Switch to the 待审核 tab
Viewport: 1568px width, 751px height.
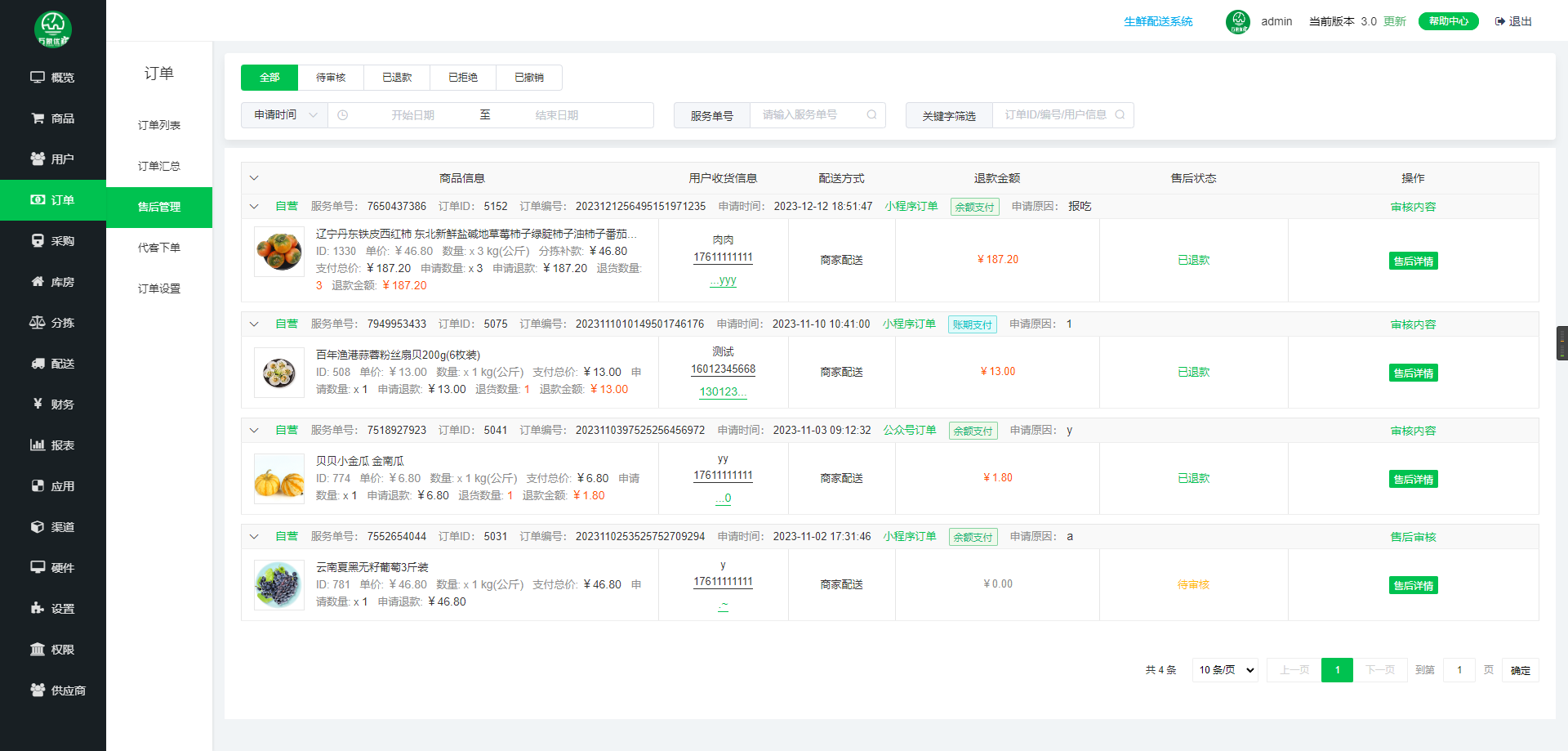tap(331, 78)
